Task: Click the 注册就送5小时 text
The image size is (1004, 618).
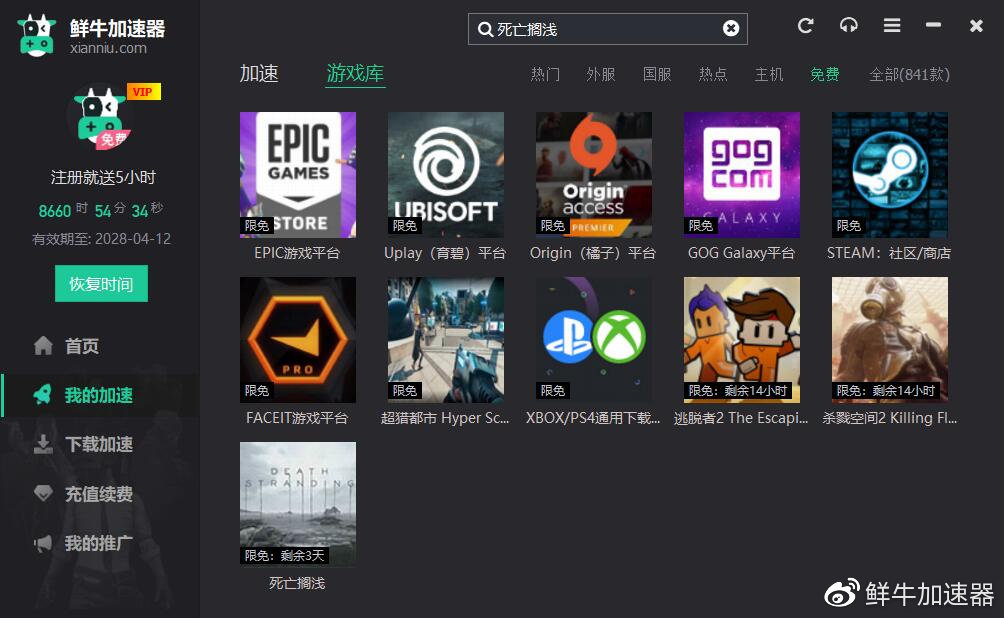Action: [103, 177]
